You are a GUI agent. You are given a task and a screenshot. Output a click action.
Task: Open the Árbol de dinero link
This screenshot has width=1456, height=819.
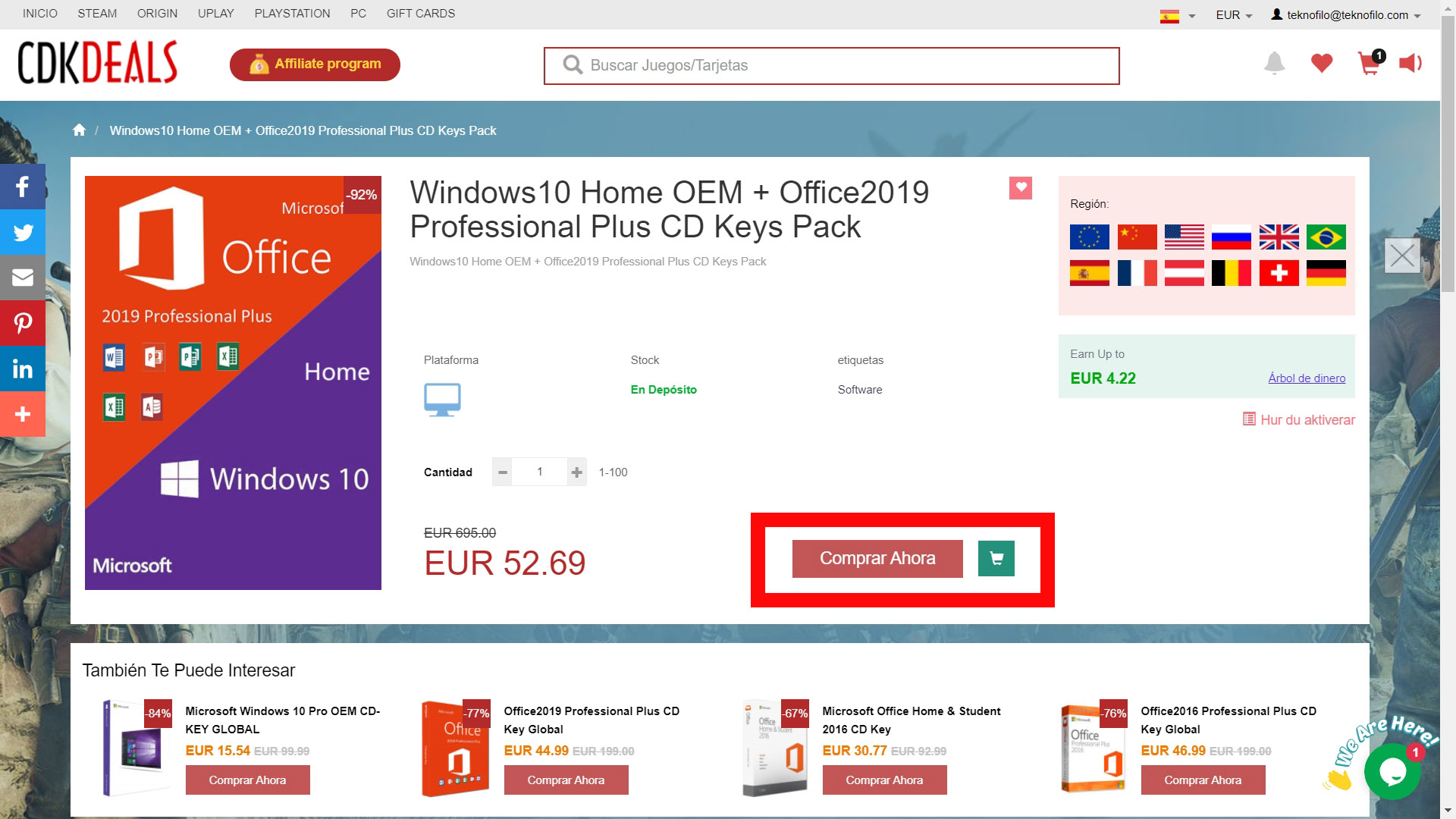click(1307, 378)
